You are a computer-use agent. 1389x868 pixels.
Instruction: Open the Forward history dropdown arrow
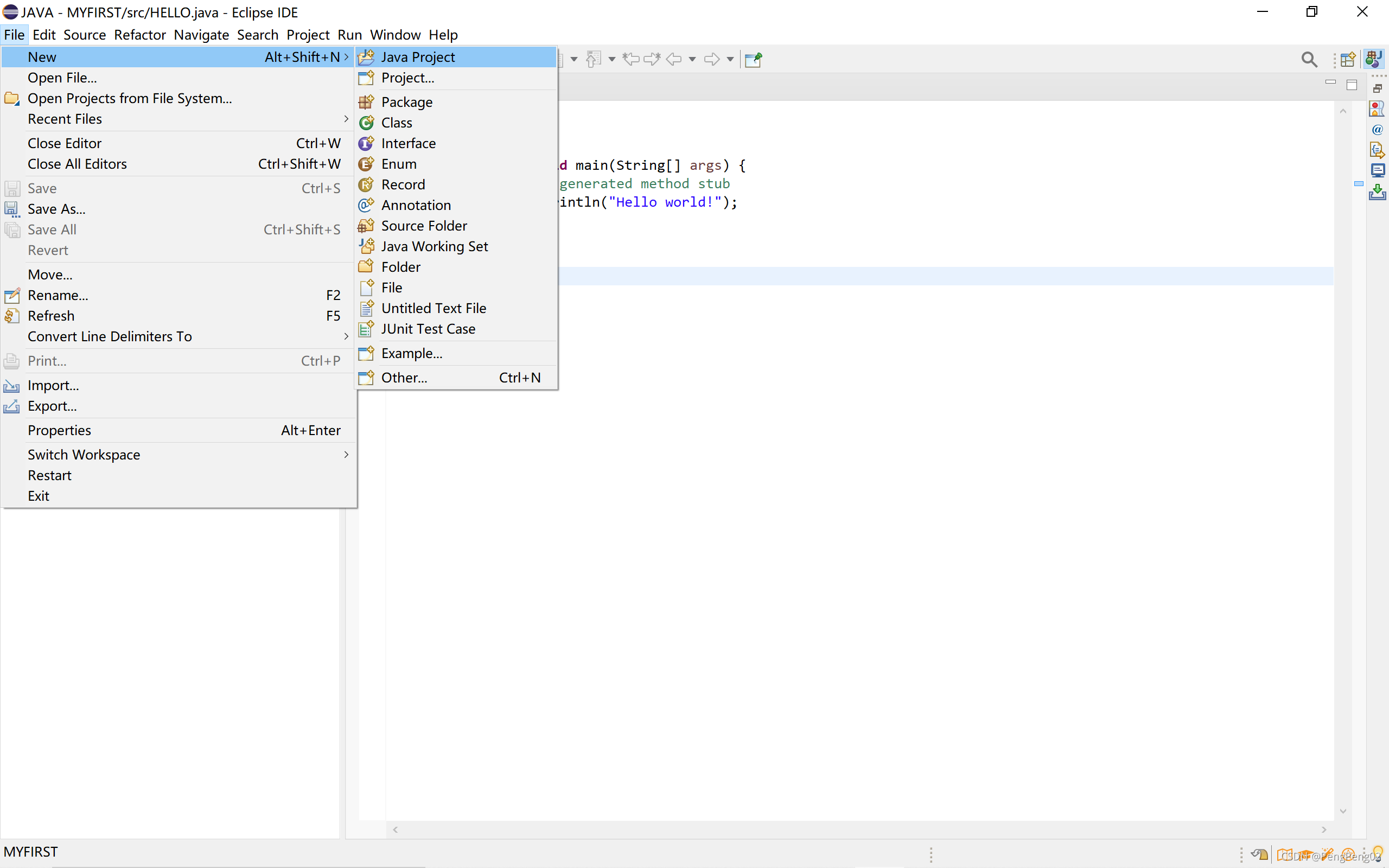(x=730, y=59)
